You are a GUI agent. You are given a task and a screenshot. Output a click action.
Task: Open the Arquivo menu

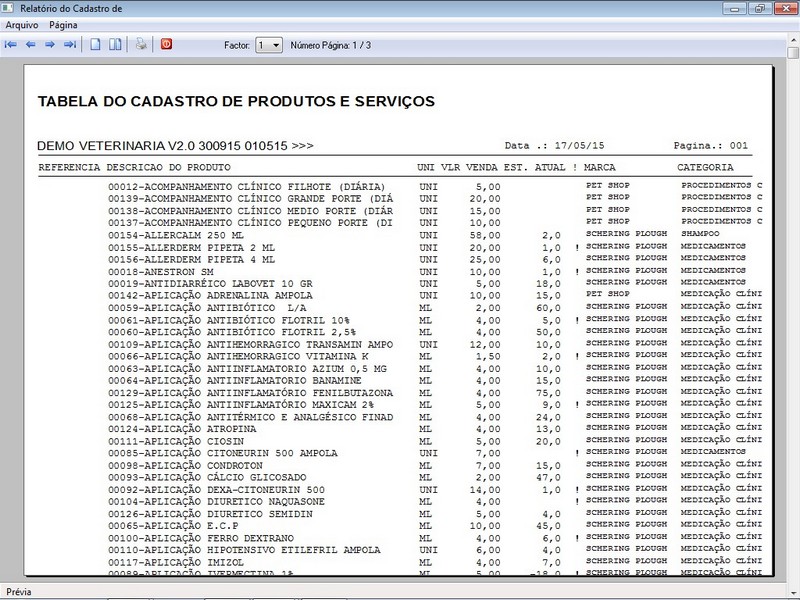(22, 24)
